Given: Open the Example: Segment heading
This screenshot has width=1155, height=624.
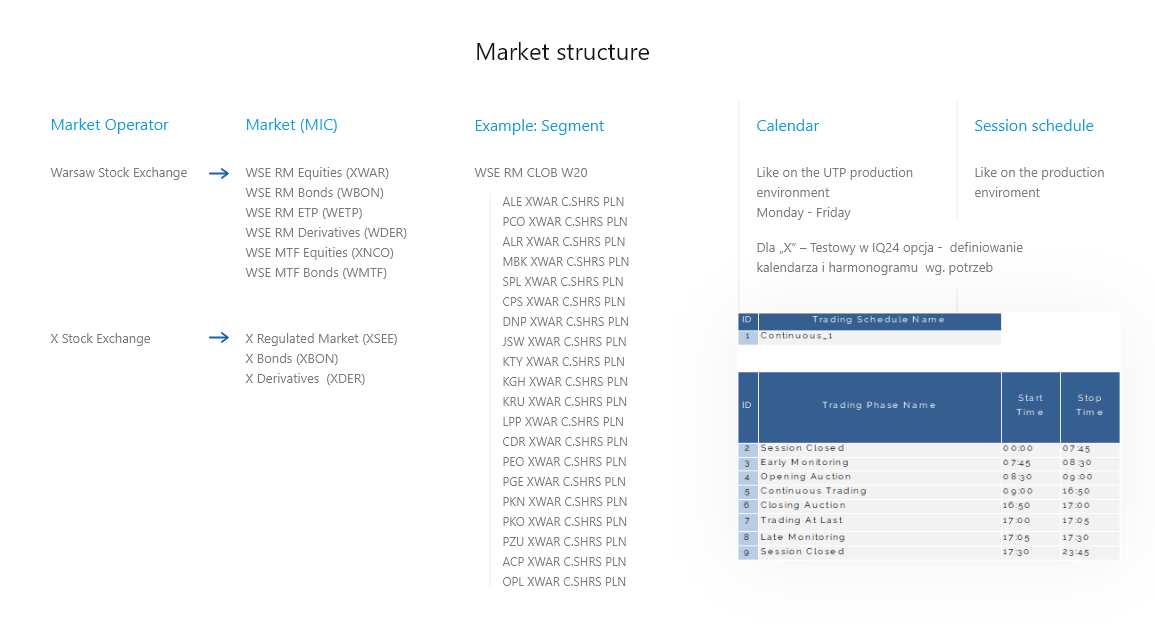Looking at the screenshot, I should pyautogui.click(x=539, y=126).
